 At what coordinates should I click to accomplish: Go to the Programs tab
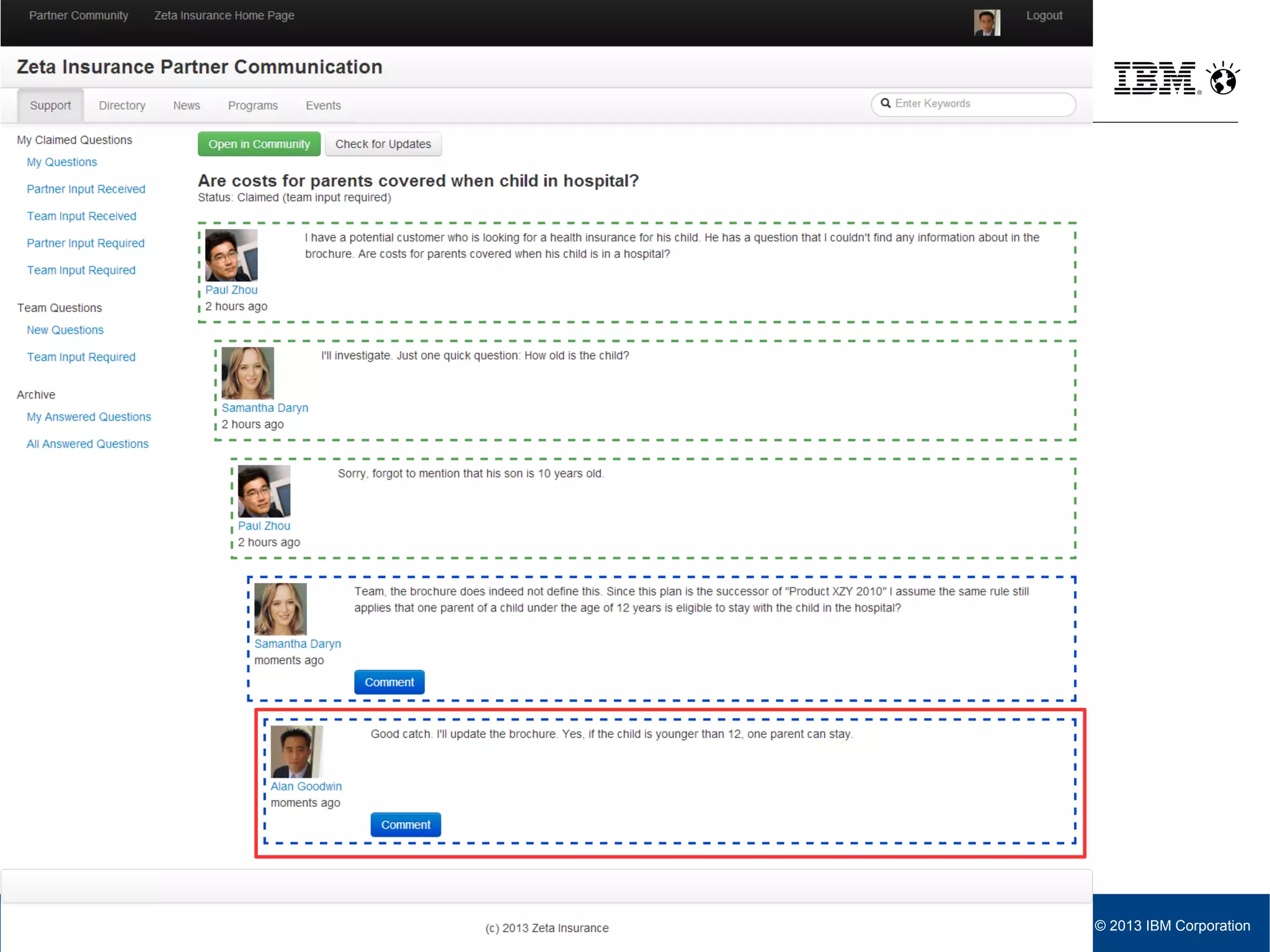pyautogui.click(x=252, y=105)
